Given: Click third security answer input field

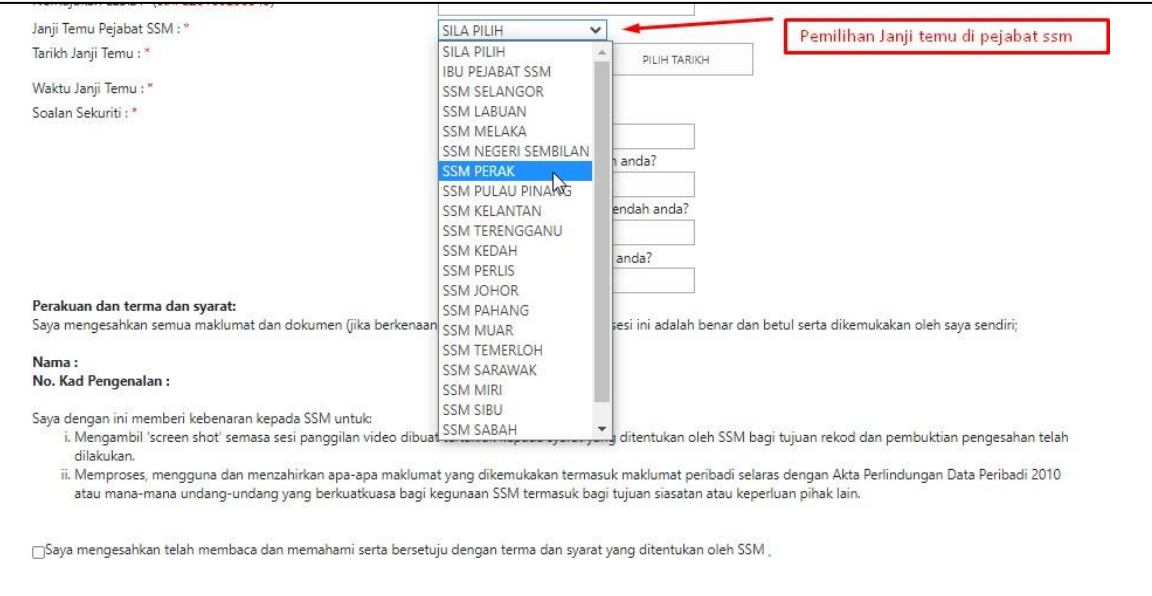Looking at the screenshot, I should click(653, 232).
